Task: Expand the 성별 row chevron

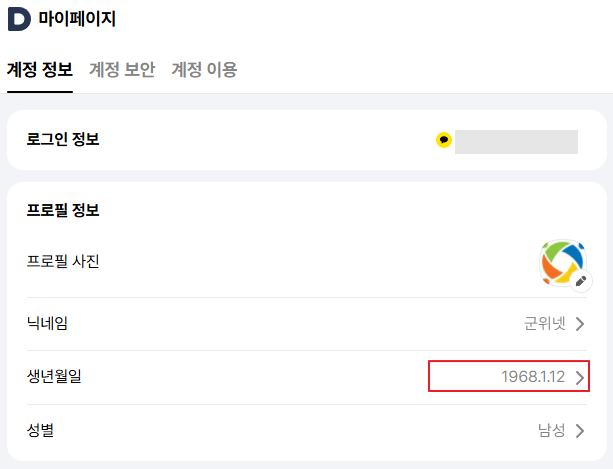Action: point(580,431)
